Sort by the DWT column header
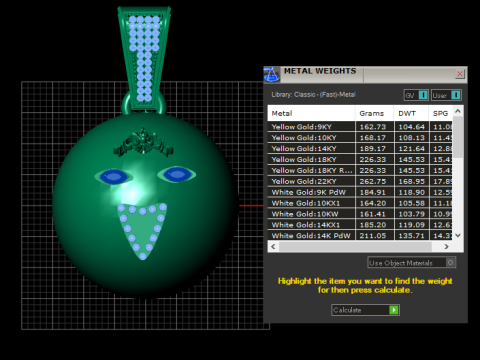 pyautogui.click(x=411, y=113)
